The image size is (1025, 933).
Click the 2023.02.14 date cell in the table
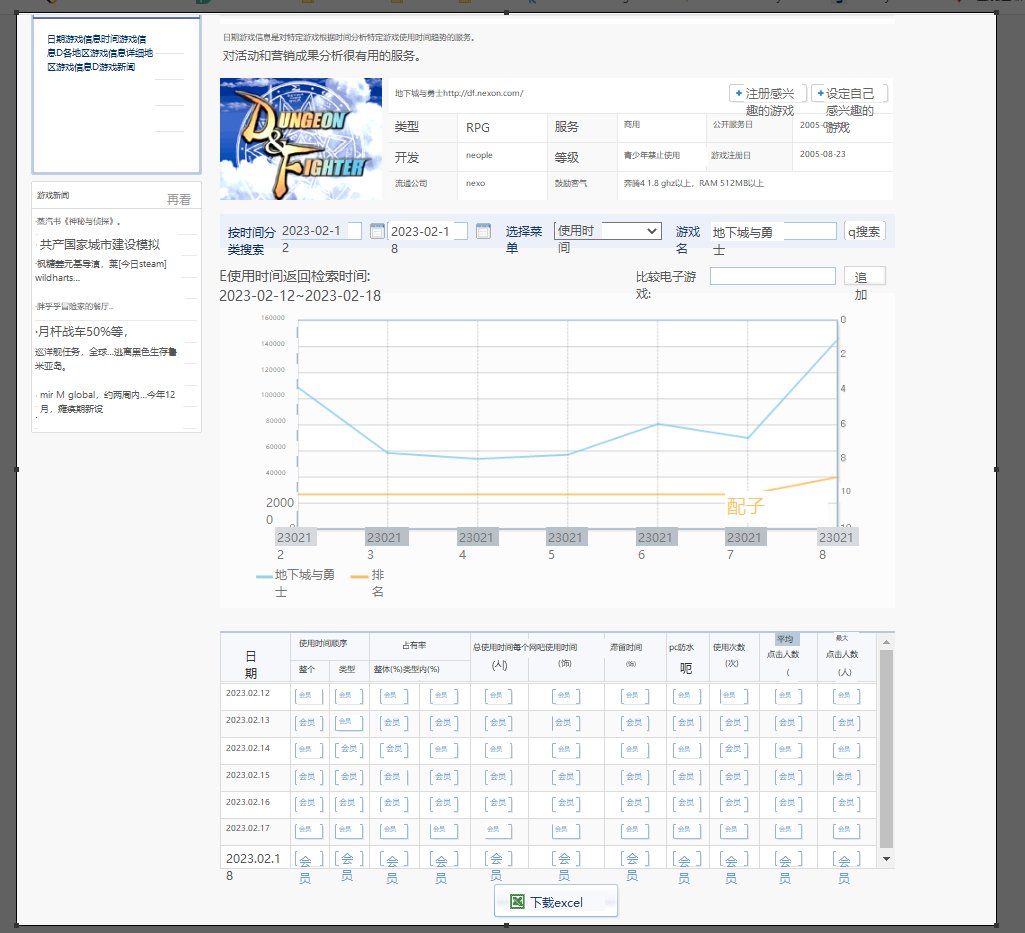click(x=248, y=748)
